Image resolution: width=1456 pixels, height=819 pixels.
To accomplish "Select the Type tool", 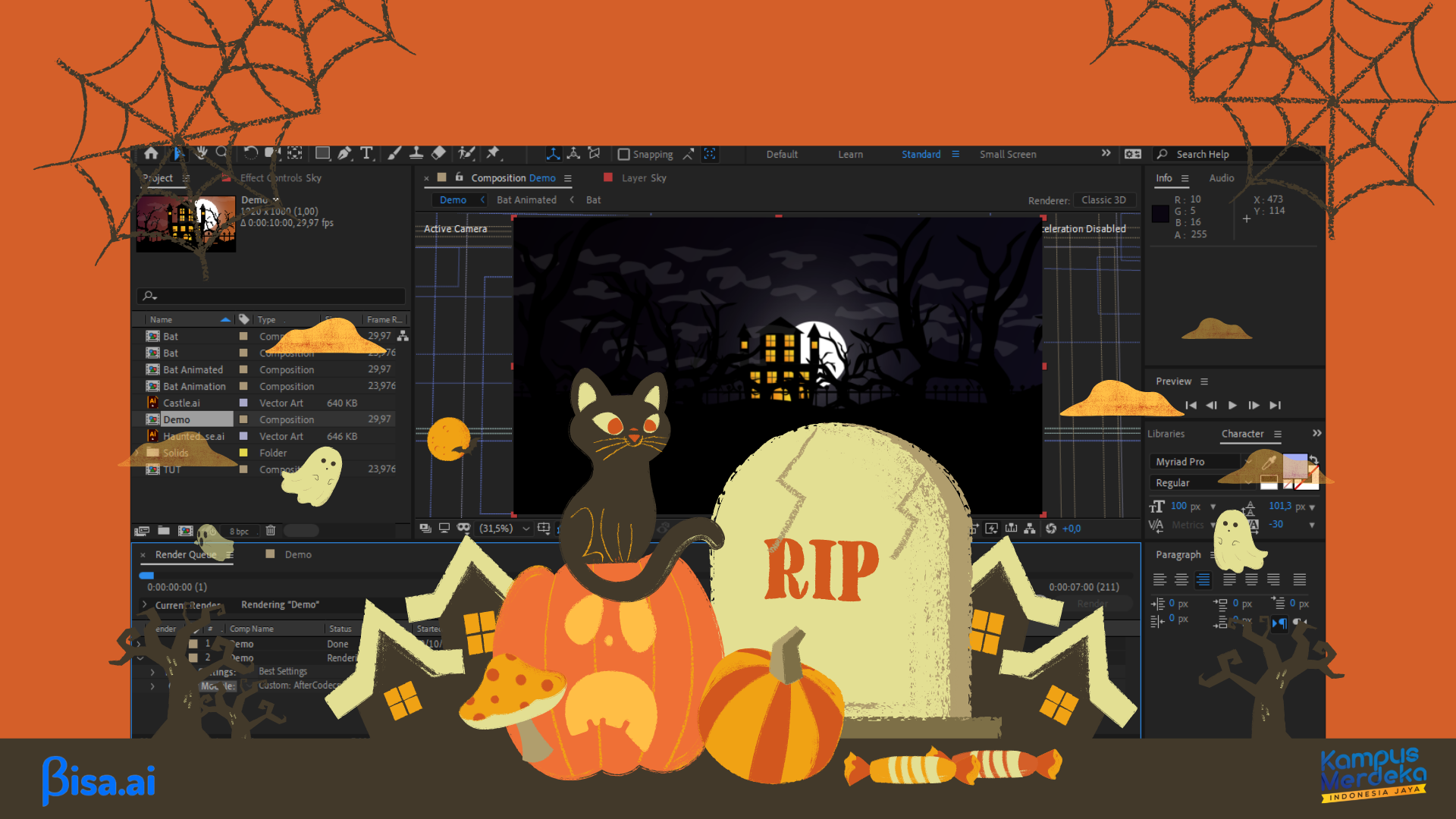I will (366, 153).
